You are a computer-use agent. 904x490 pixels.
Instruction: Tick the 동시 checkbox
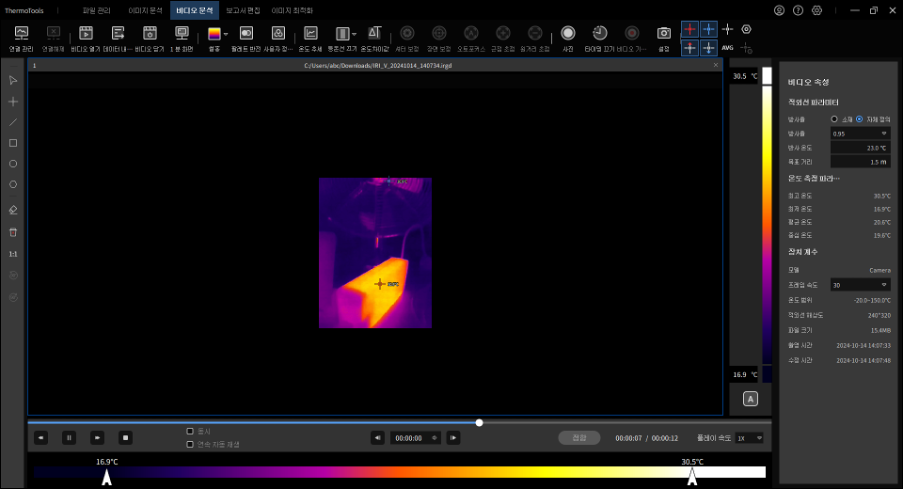[190, 431]
